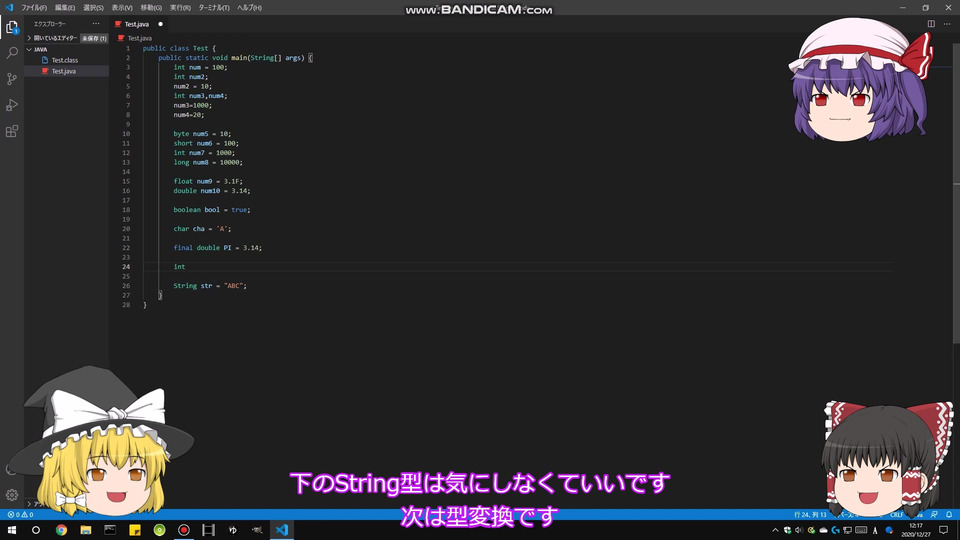Screen dimensions: 960x540
Task: Click the boolean bool = true; line
Action: point(211,210)
